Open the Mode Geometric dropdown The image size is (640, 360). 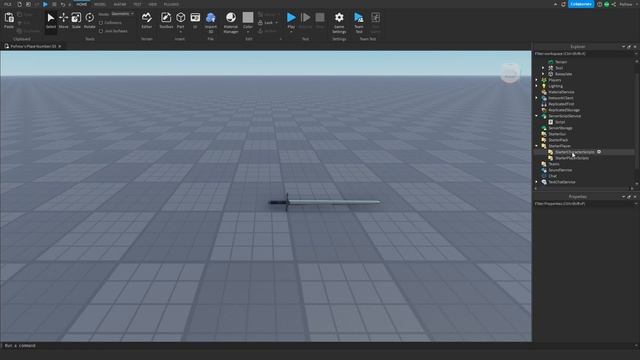click(x=122, y=14)
